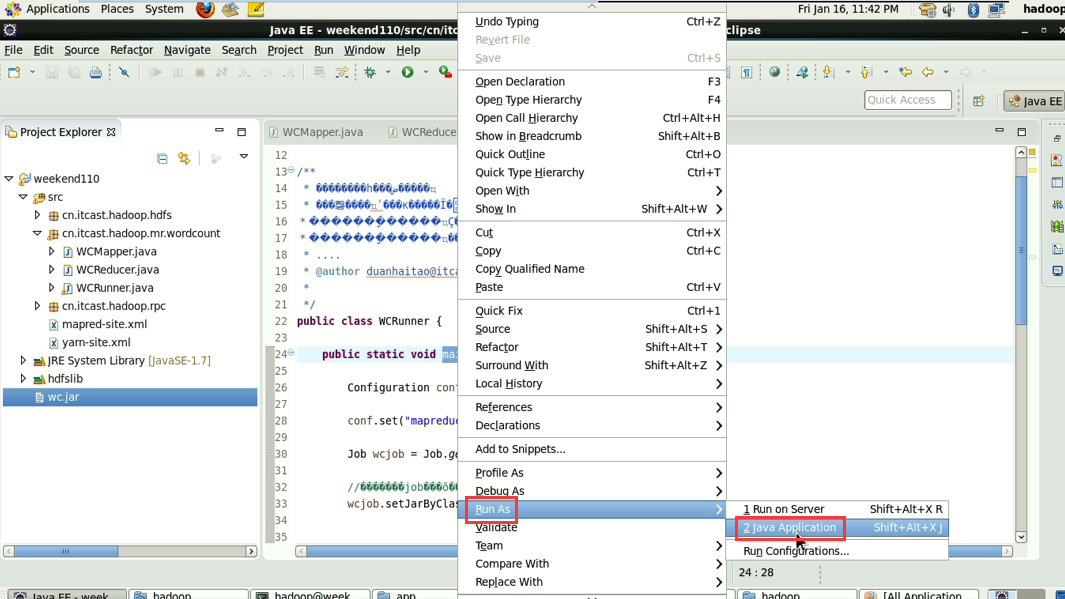Select yarn-site.xml in the project tree
The width and height of the screenshot is (1065, 599).
96,343
